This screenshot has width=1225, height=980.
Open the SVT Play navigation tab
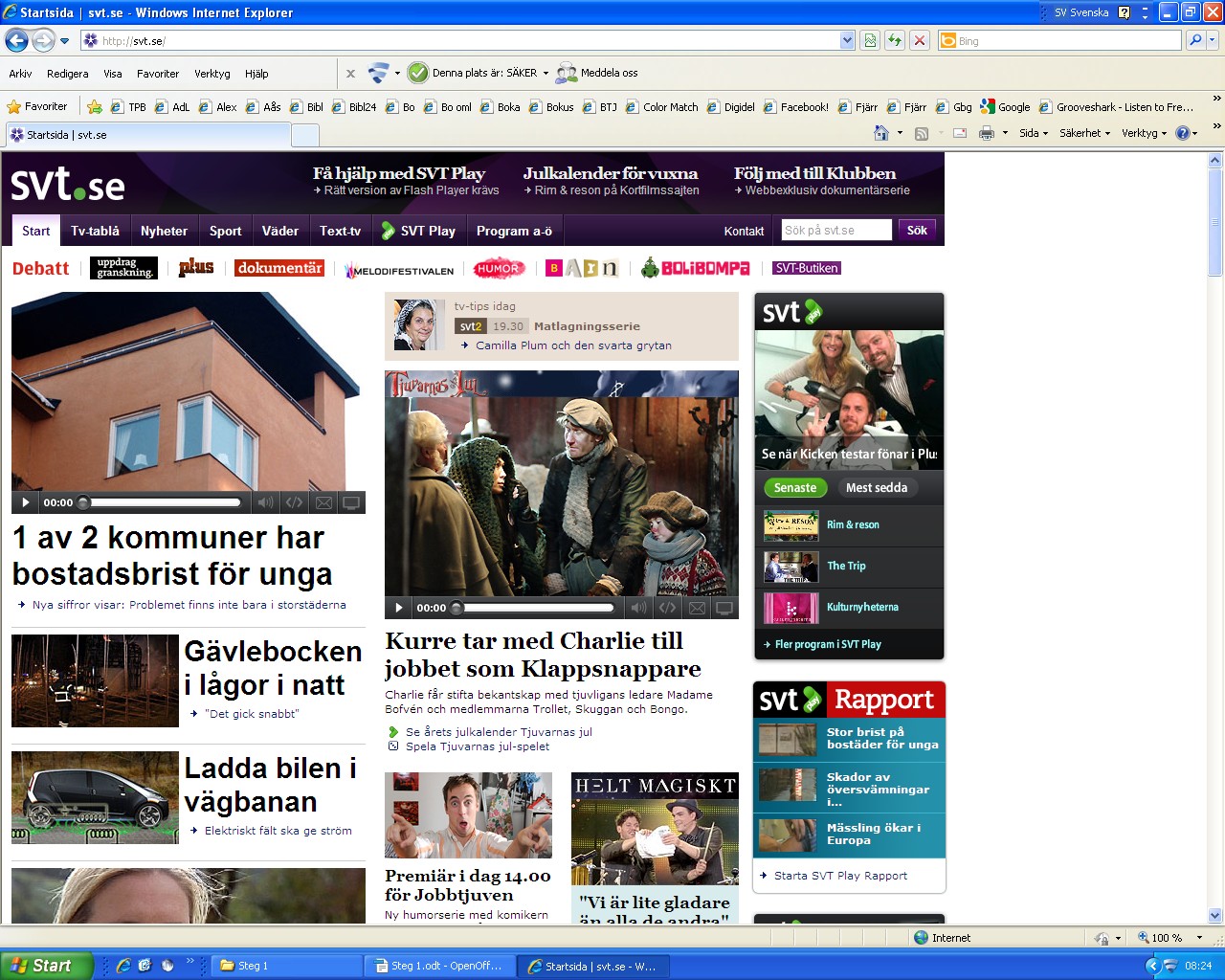[418, 231]
